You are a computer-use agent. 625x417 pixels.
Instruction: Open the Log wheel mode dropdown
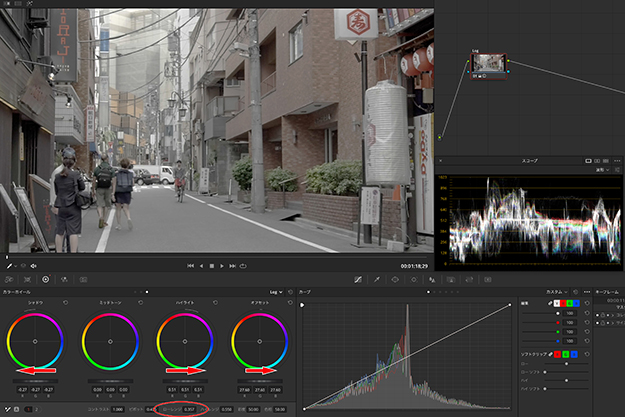(x=277, y=292)
